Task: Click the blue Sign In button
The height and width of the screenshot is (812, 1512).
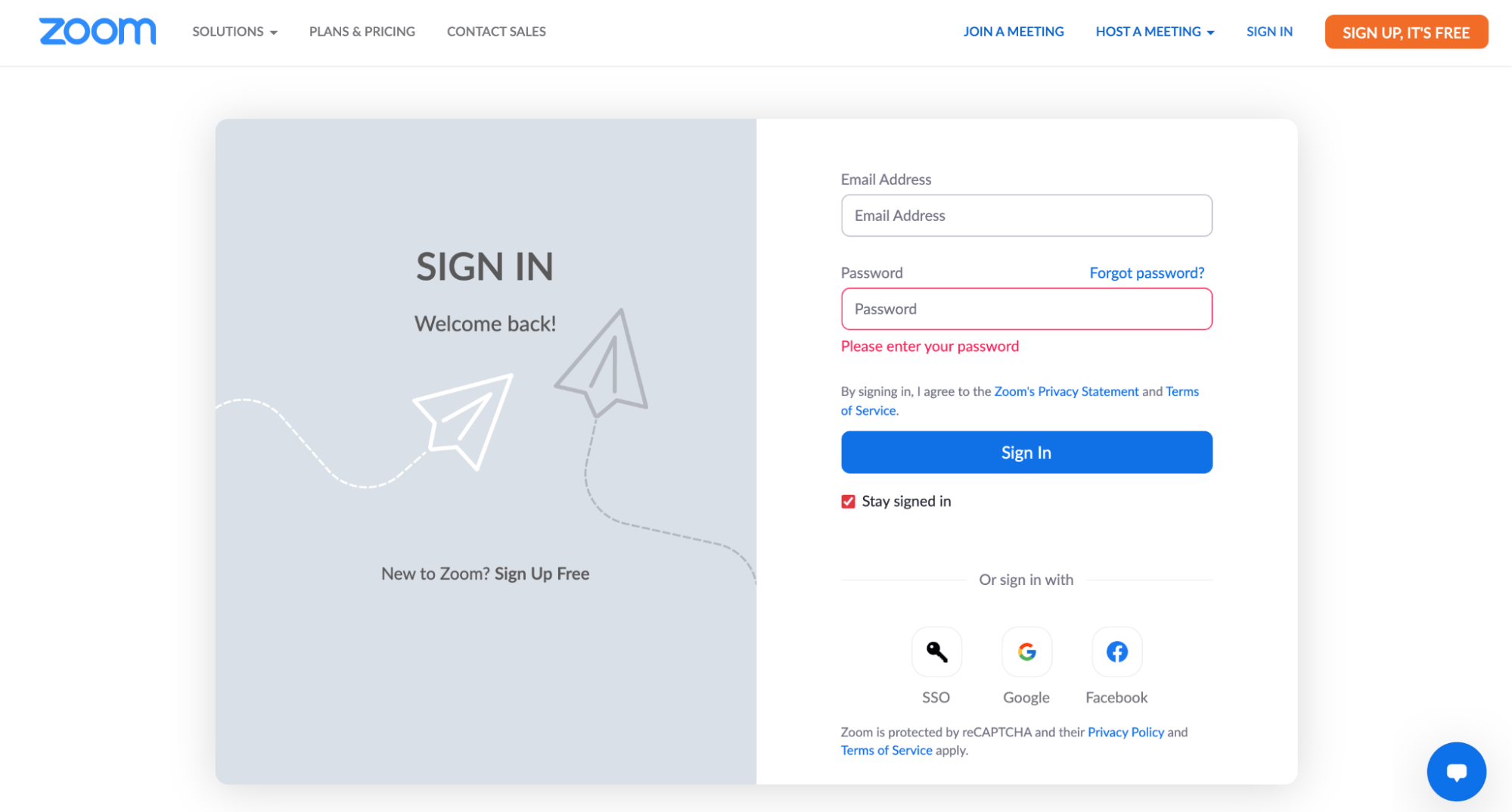Action: [1026, 453]
